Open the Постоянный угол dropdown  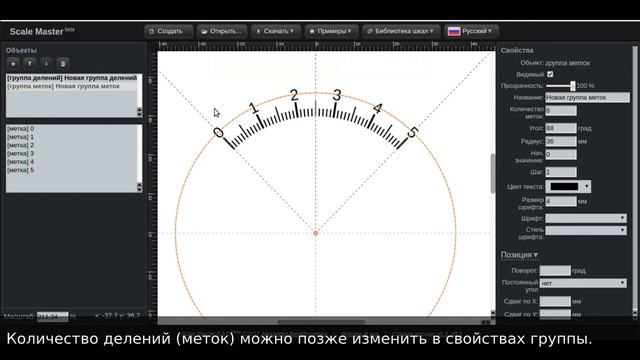[x=583, y=283]
